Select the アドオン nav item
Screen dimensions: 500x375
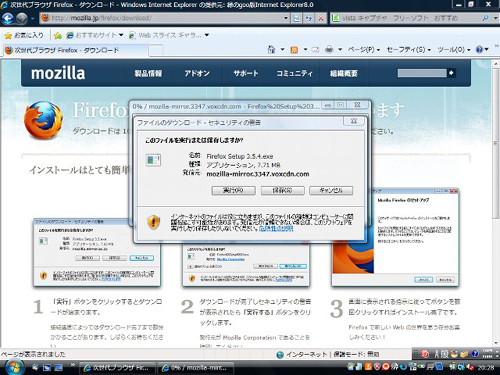click(197, 73)
